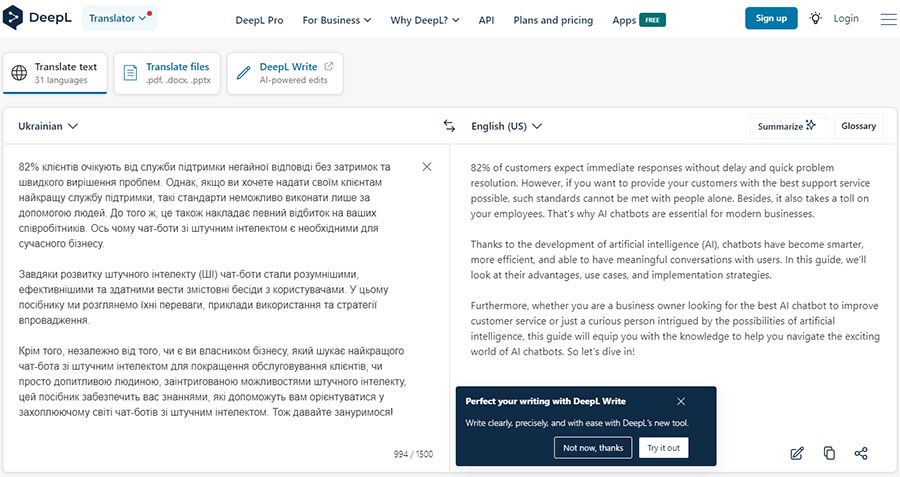Open the DeepL Write tab
Screen dimensions: 900x477
pos(285,73)
